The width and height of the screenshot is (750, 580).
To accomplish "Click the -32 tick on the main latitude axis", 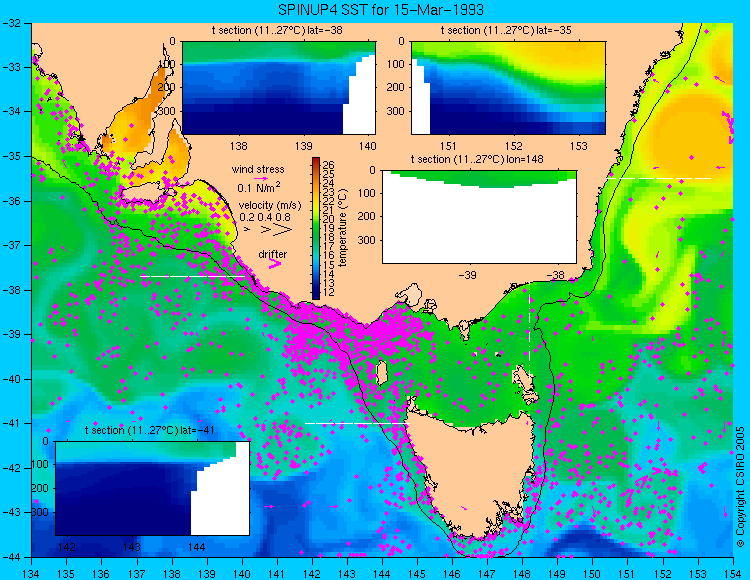I will (x=11, y=22).
